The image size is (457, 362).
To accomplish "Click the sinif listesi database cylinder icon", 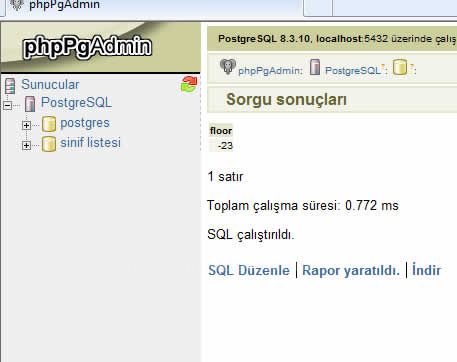I will point(49,144).
